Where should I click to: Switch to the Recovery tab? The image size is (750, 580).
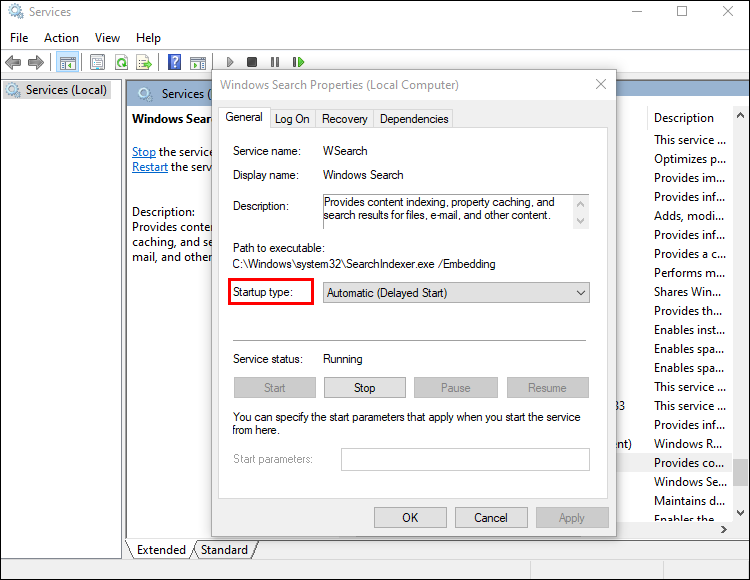click(x=344, y=119)
